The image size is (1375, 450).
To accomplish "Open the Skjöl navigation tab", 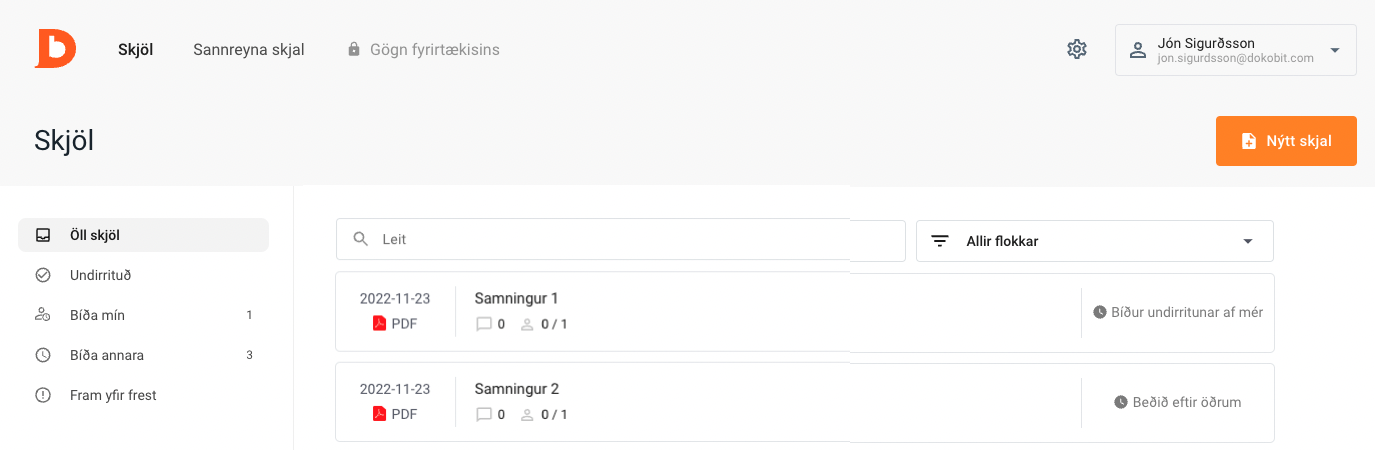I will pyautogui.click(x=135, y=49).
